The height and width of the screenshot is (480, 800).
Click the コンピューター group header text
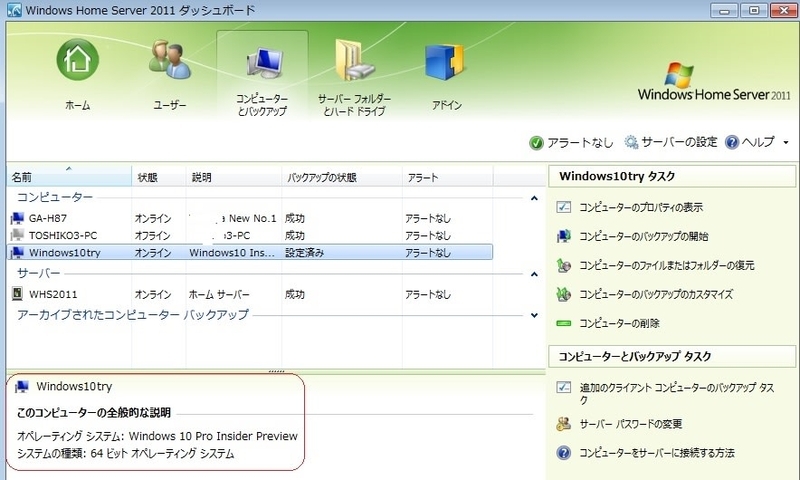[55, 197]
